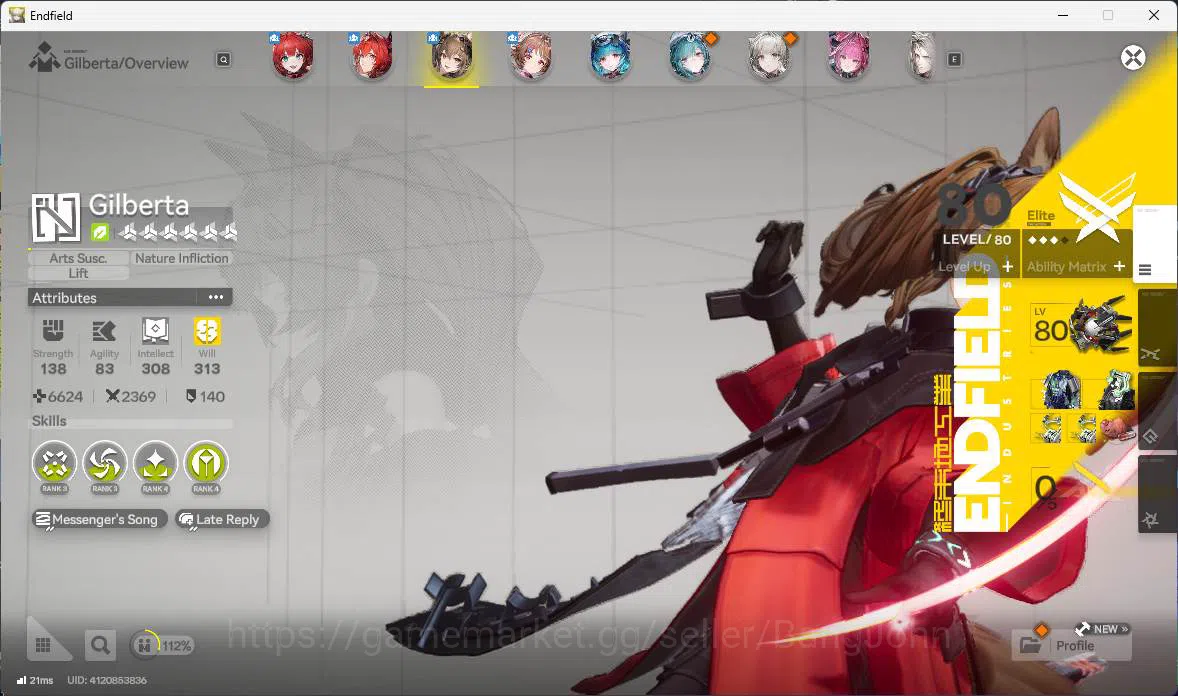Open the second silver accessory slot

(1083, 428)
